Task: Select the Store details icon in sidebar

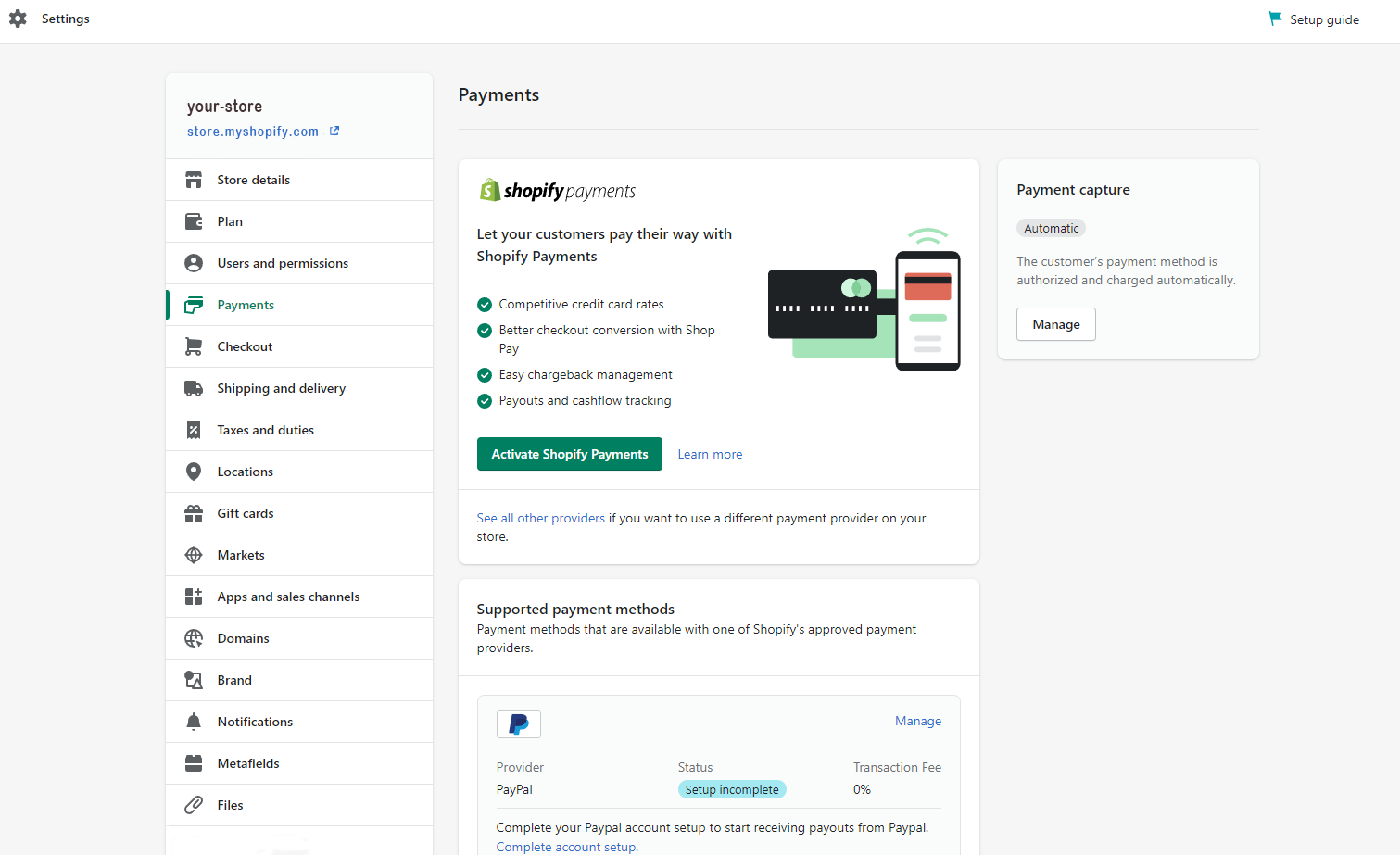Action: [193, 179]
